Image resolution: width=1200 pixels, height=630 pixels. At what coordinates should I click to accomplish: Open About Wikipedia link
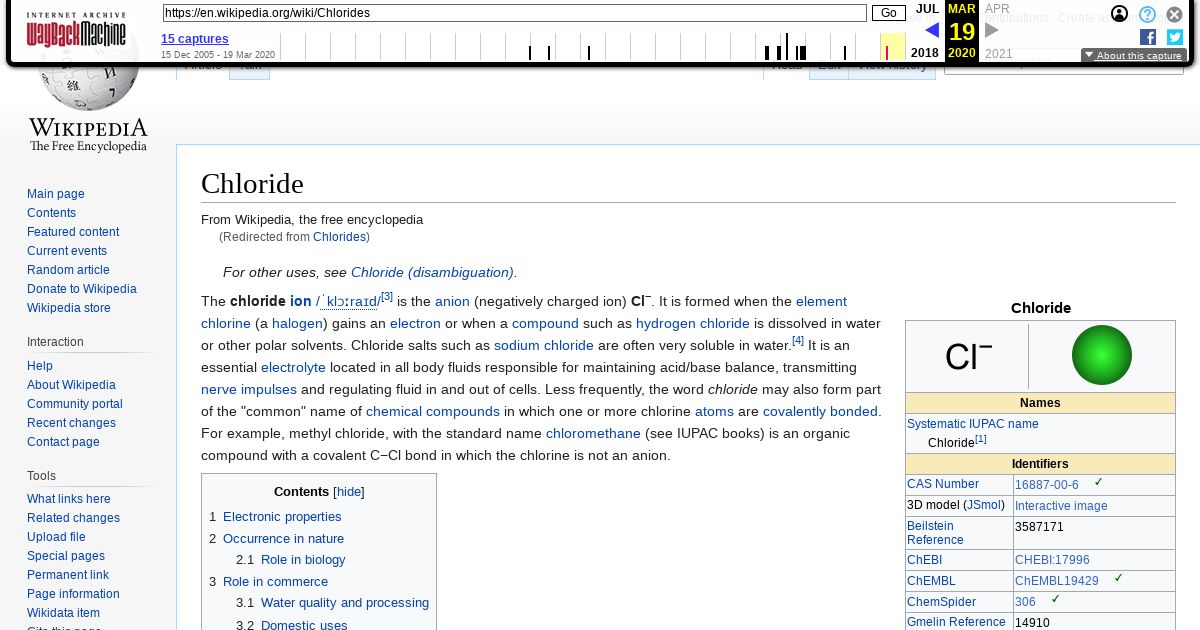pos(71,385)
